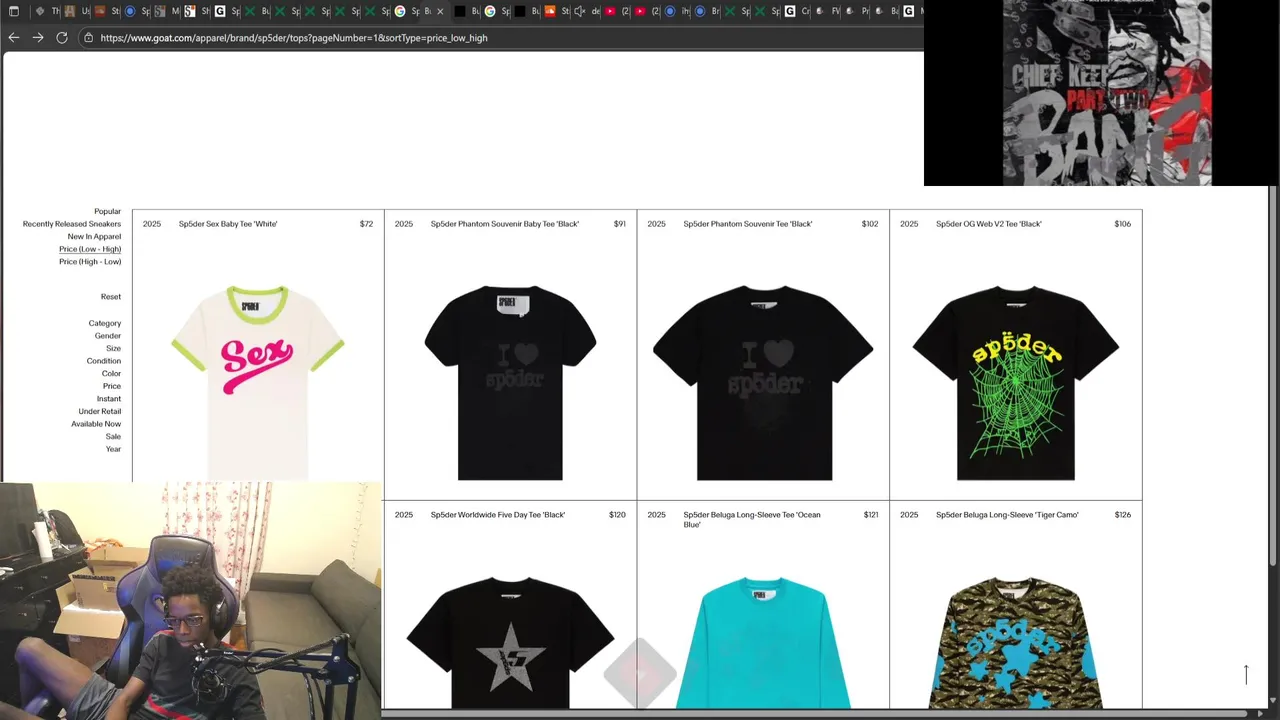Select Price (Low - High) sorting

point(90,249)
